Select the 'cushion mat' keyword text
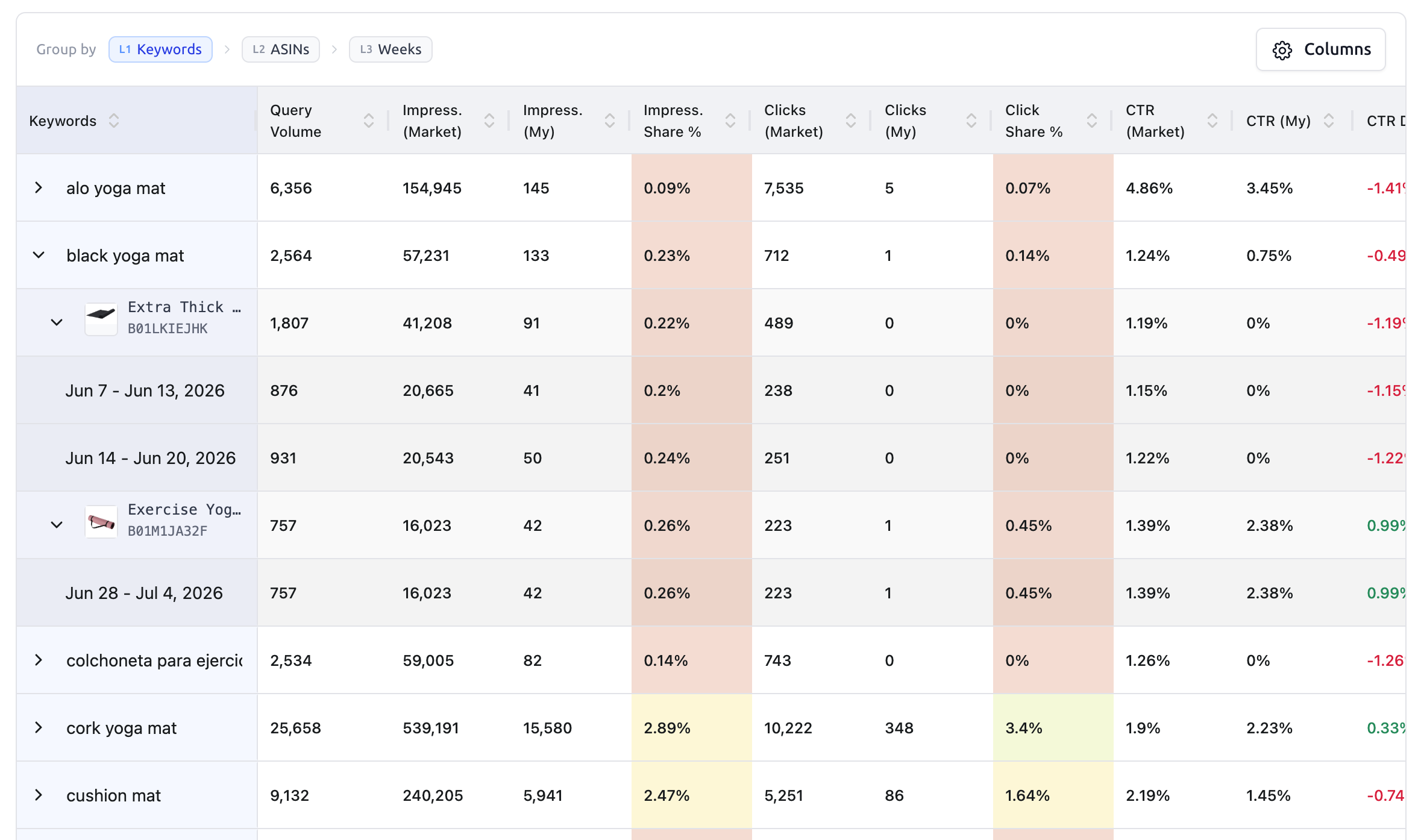The image size is (1421, 840). coord(114,796)
